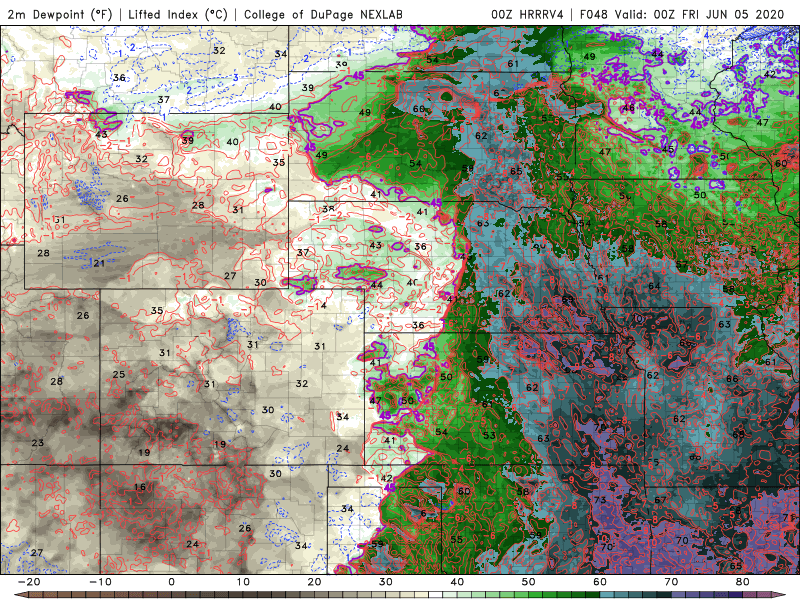The image size is (800, 600).
Task: Click the dewpoint value '67' on the map
Action: tap(660, 500)
